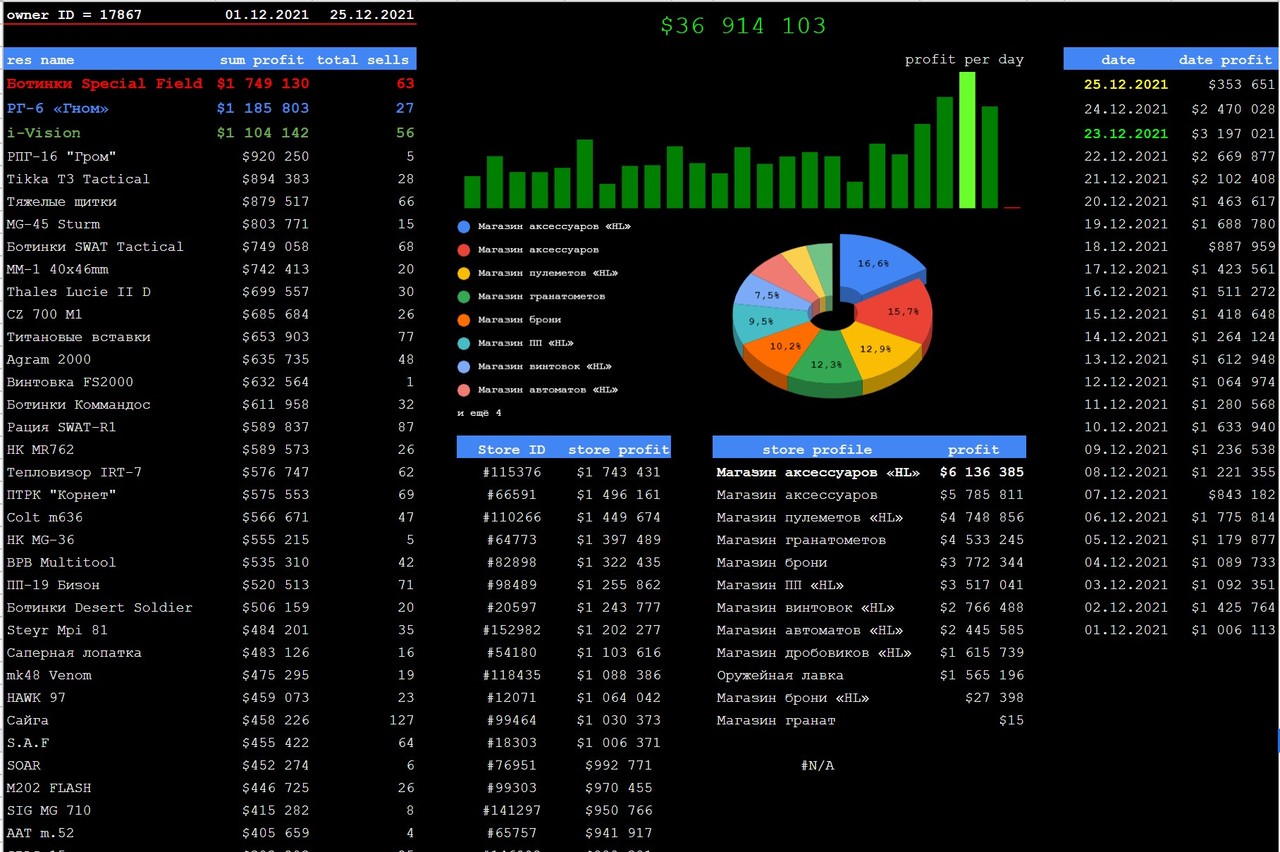1280x852 pixels.
Task: Select the 'Thales Lucie II D' cell
Action: (79, 292)
